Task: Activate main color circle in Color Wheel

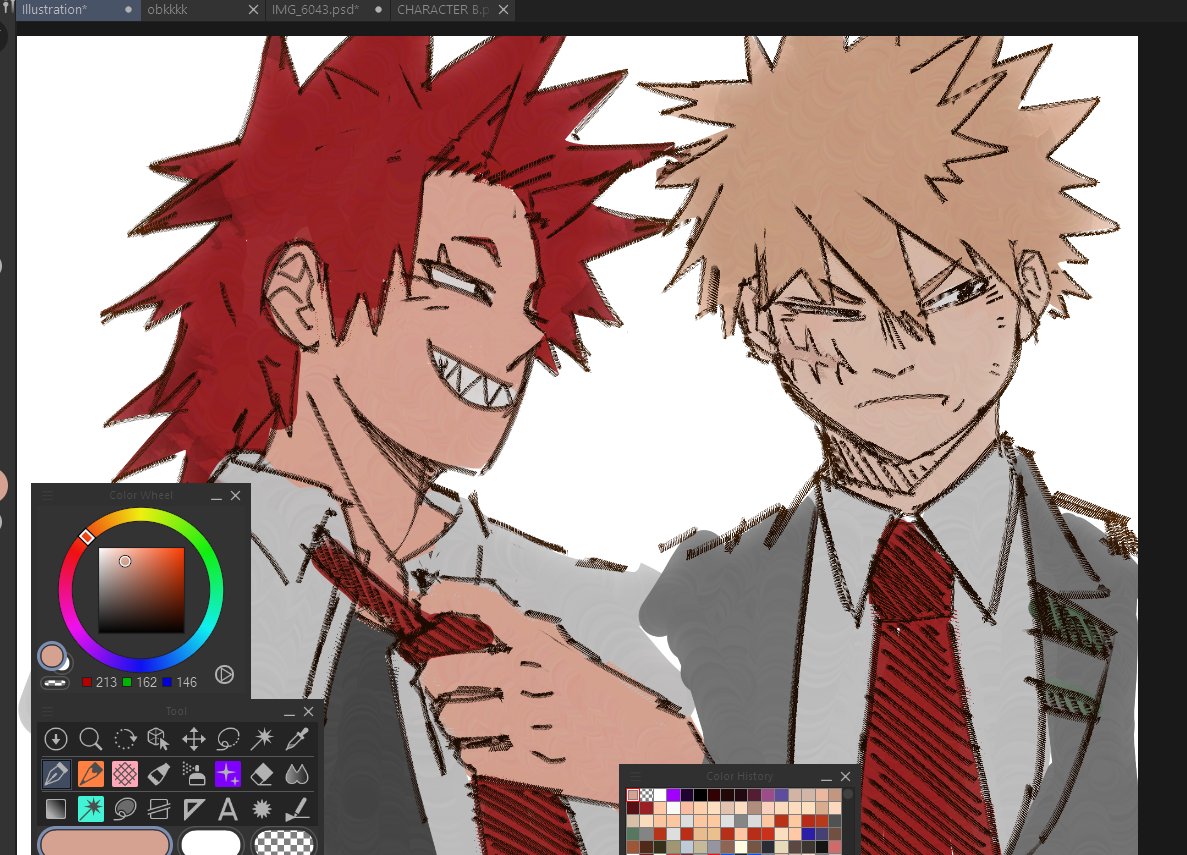Action: point(52,656)
